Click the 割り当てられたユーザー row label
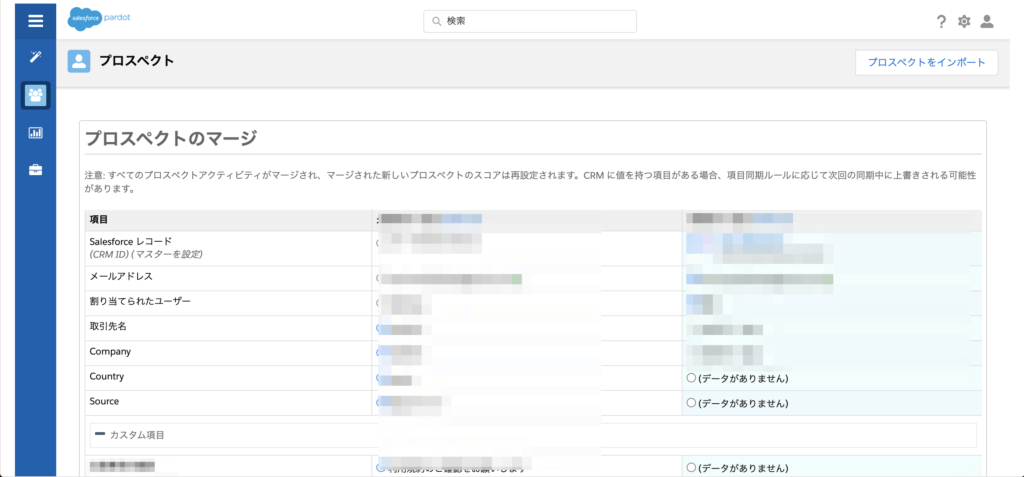 coord(140,301)
